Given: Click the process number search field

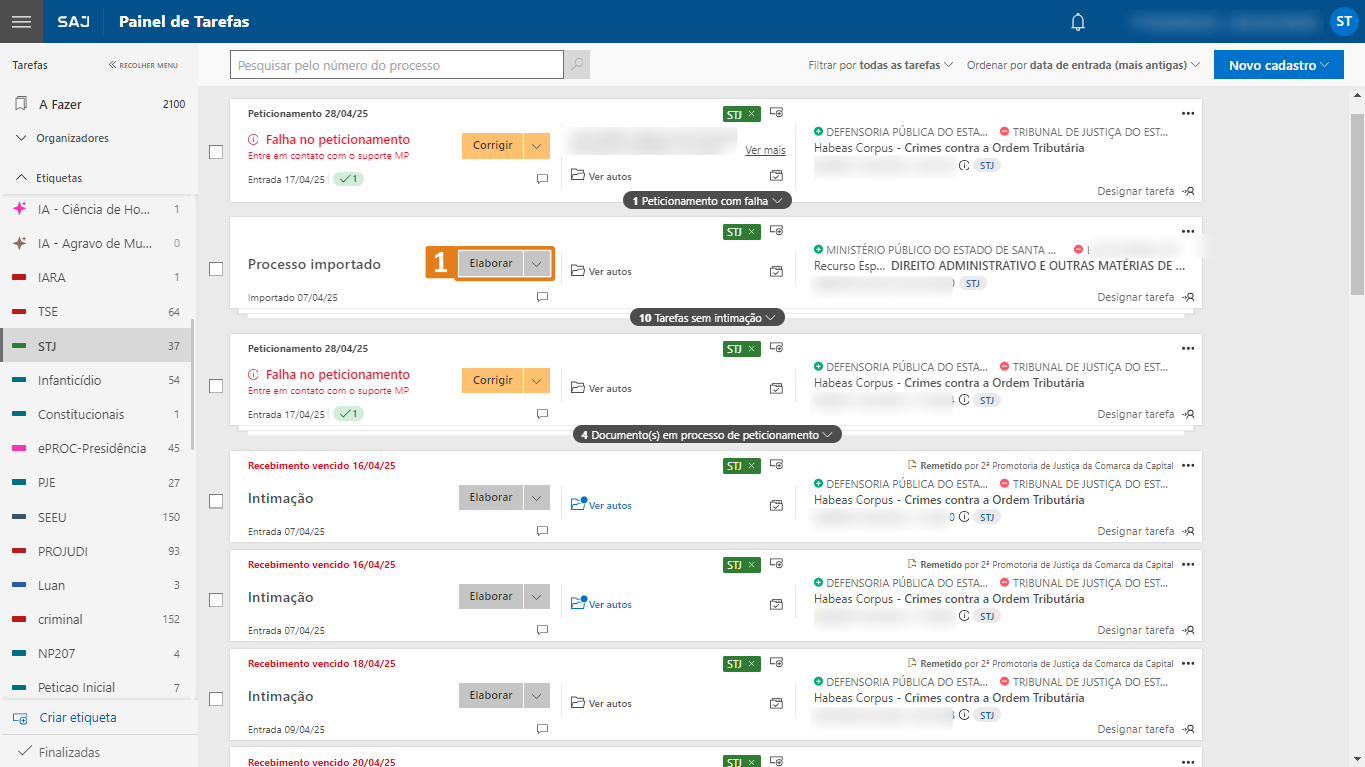Looking at the screenshot, I should tap(397, 65).
